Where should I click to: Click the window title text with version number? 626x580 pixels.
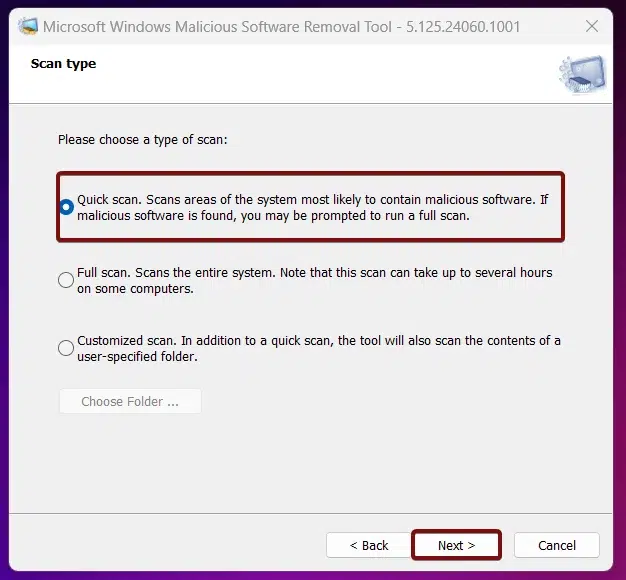[281, 27]
